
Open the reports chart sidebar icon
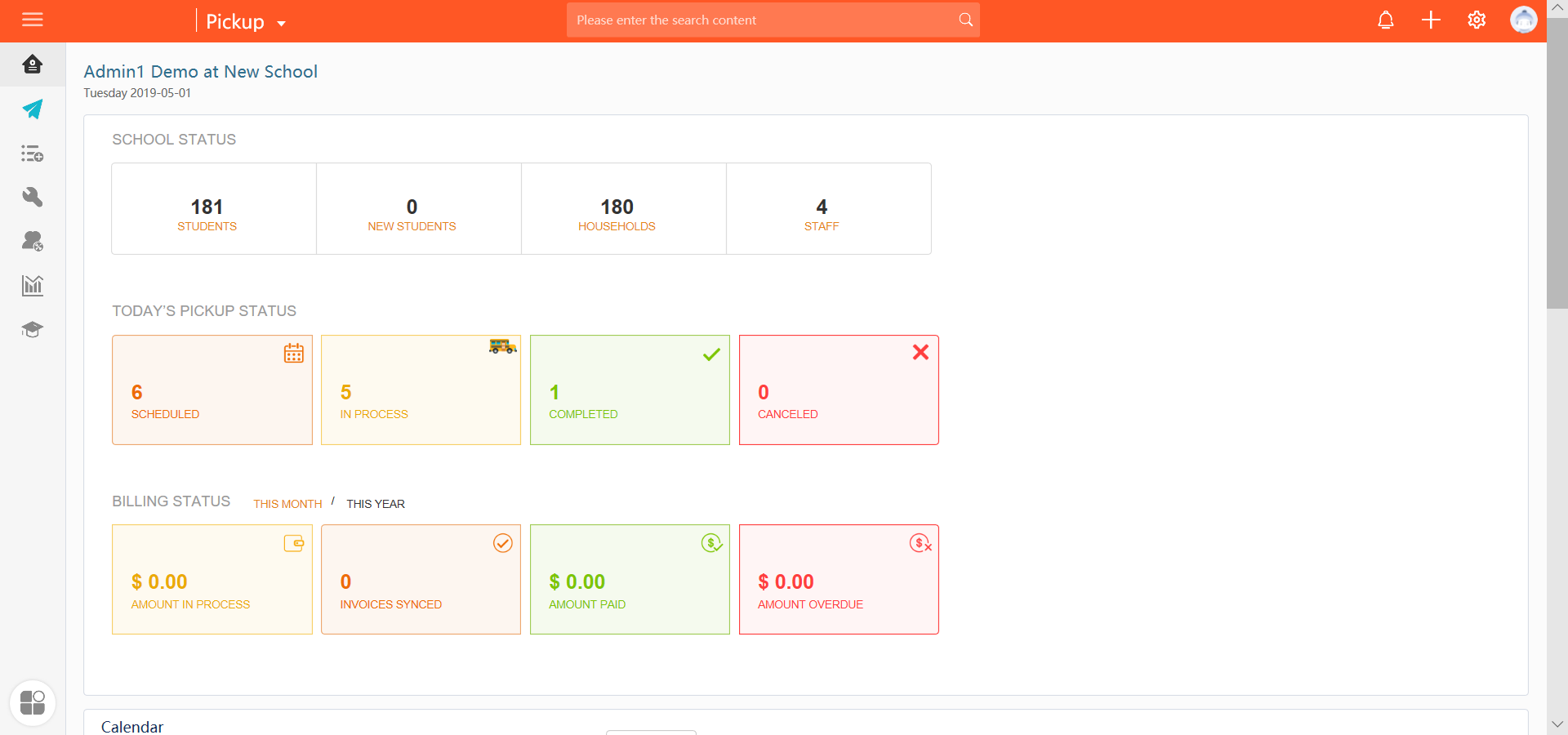33,285
